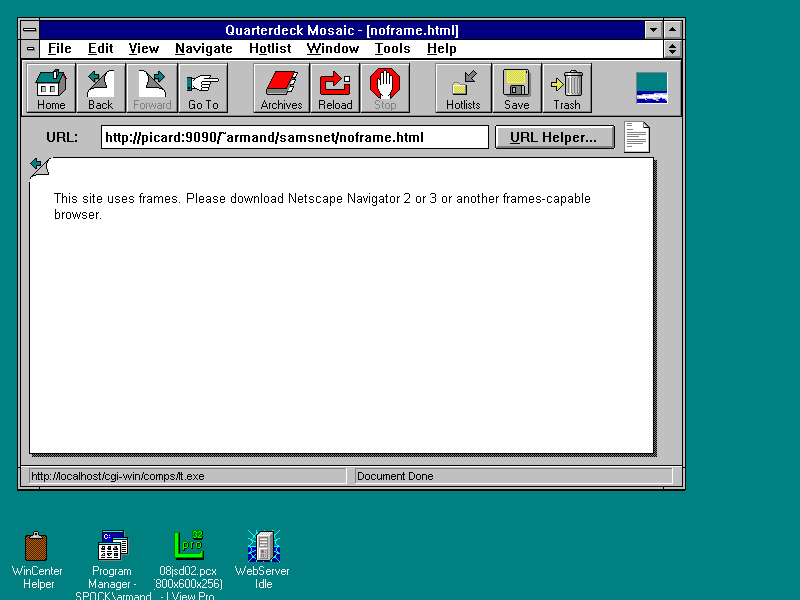Open the Go To toolbar button

point(203,88)
